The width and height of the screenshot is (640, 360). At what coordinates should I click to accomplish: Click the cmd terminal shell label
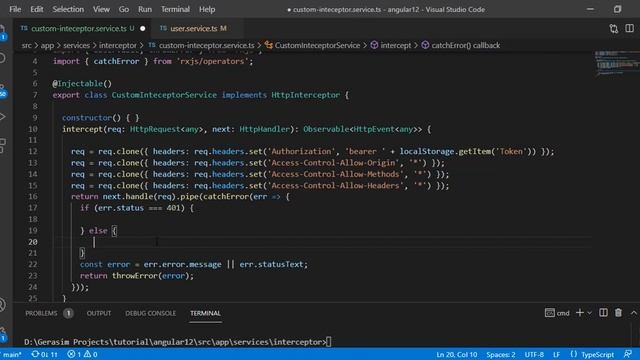click(x=557, y=313)
